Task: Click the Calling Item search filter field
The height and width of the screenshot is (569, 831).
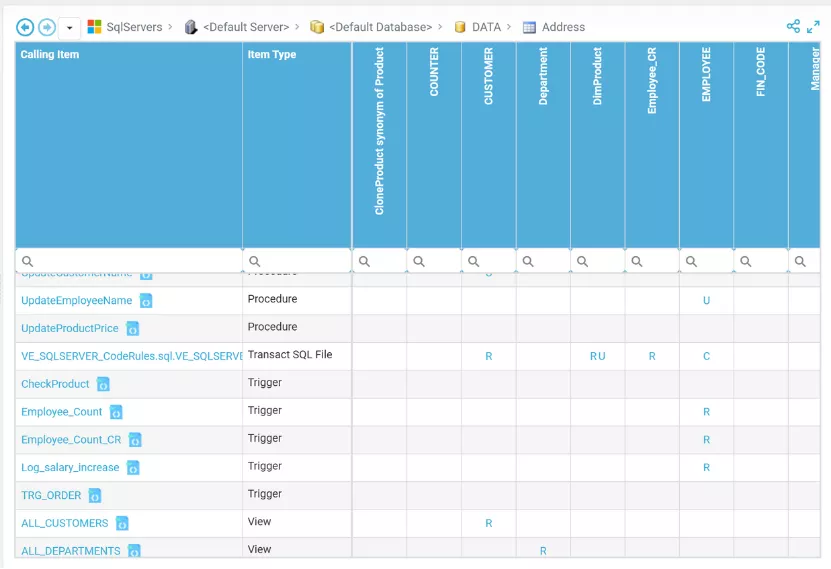Action: pyautogui.click(x=129, y=261)
